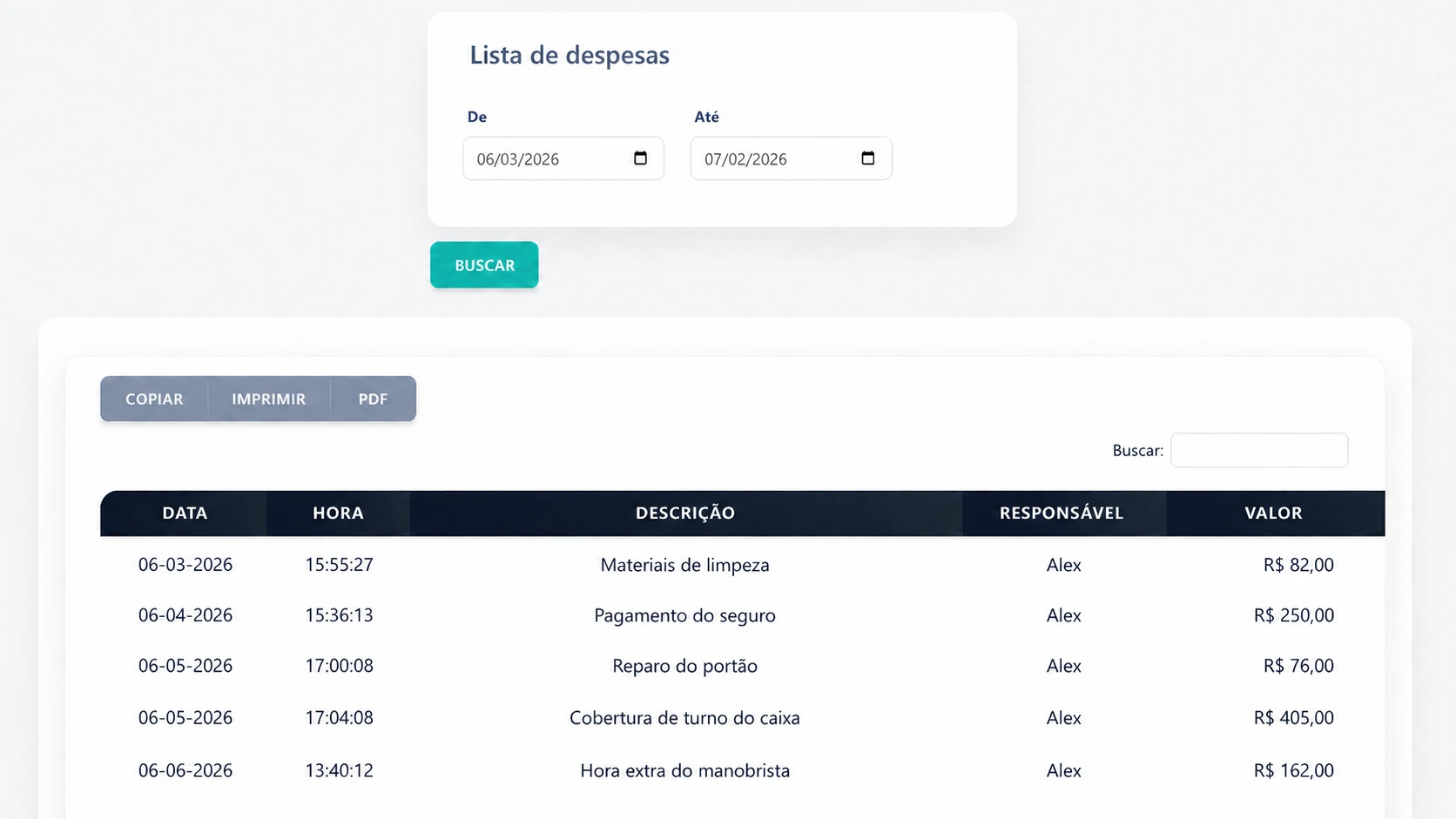Select 'Reparo do portão' description cell

tap(685, 666)
